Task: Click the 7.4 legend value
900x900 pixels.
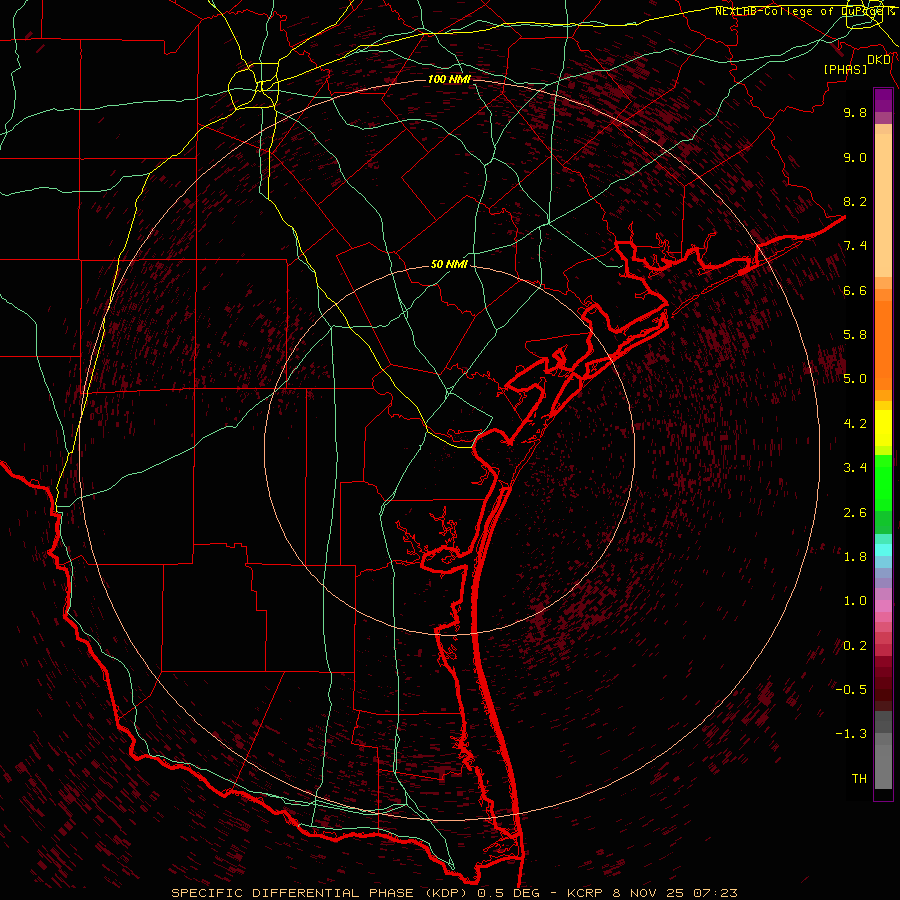Action: click(855, 246)
